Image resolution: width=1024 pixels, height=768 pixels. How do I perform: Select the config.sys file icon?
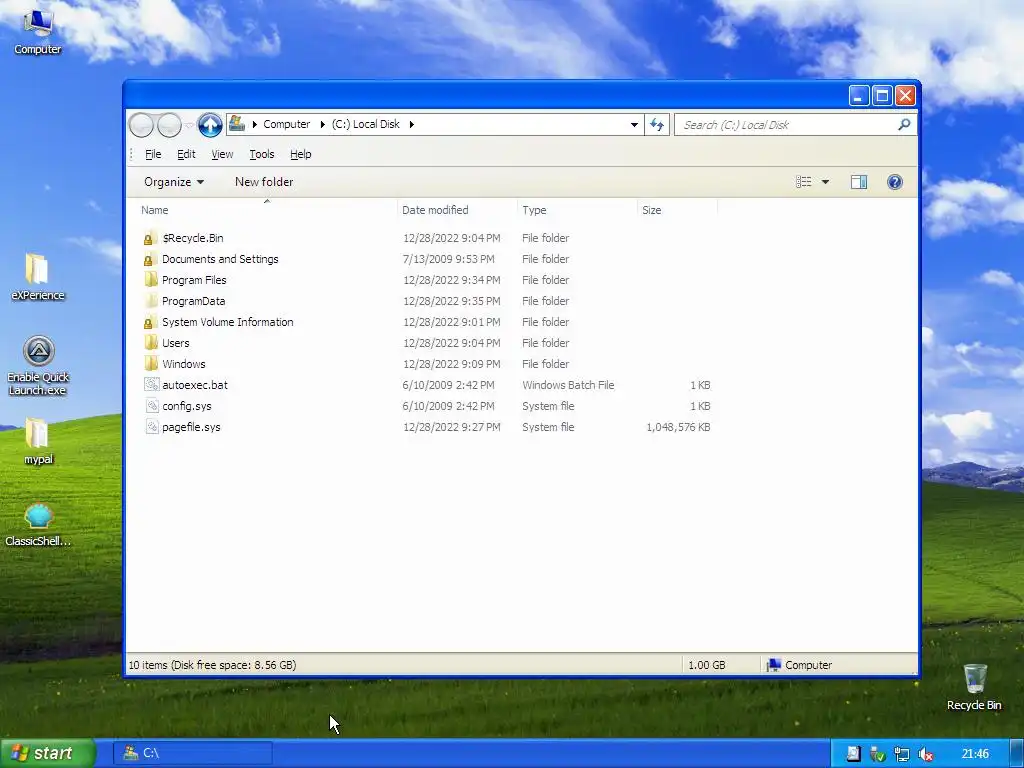click(x=151, y=406)
